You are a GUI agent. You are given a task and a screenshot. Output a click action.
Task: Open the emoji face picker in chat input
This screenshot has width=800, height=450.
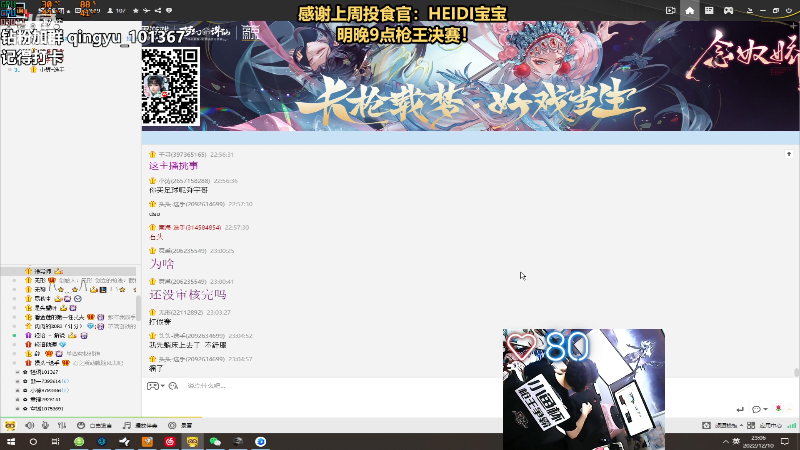pyautogui.click(x=173, y=386)
